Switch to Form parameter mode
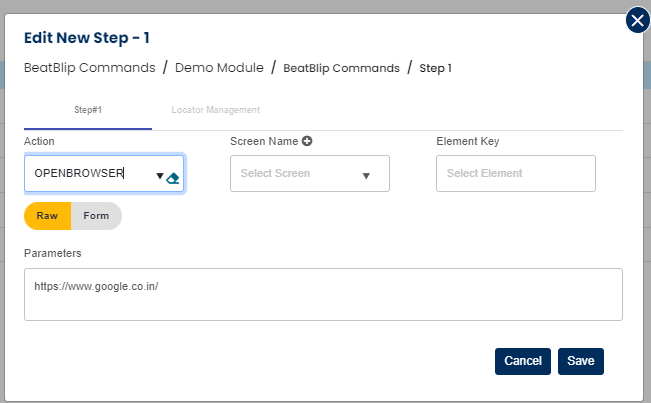The height and width of the screenshot is (403, 651). click(x=97, y=216)
